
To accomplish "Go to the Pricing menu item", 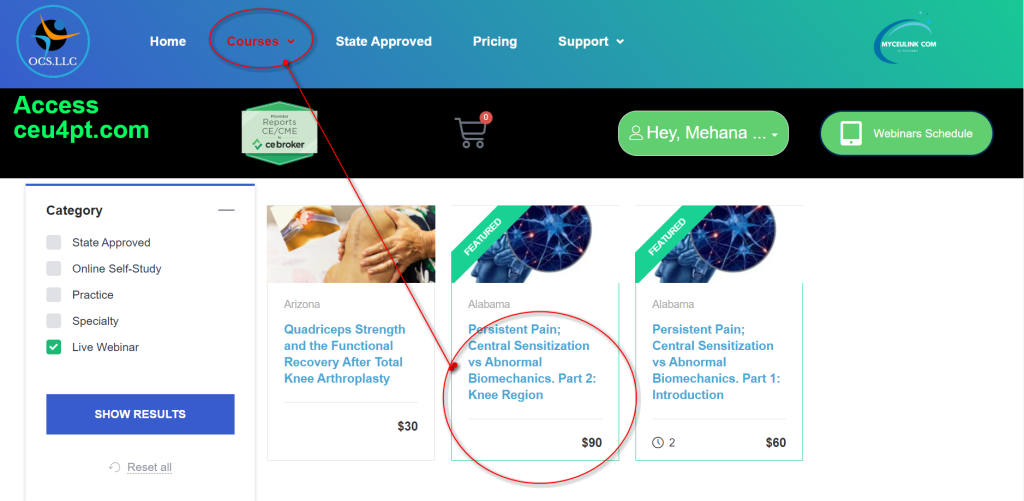I will pos(495,41).
